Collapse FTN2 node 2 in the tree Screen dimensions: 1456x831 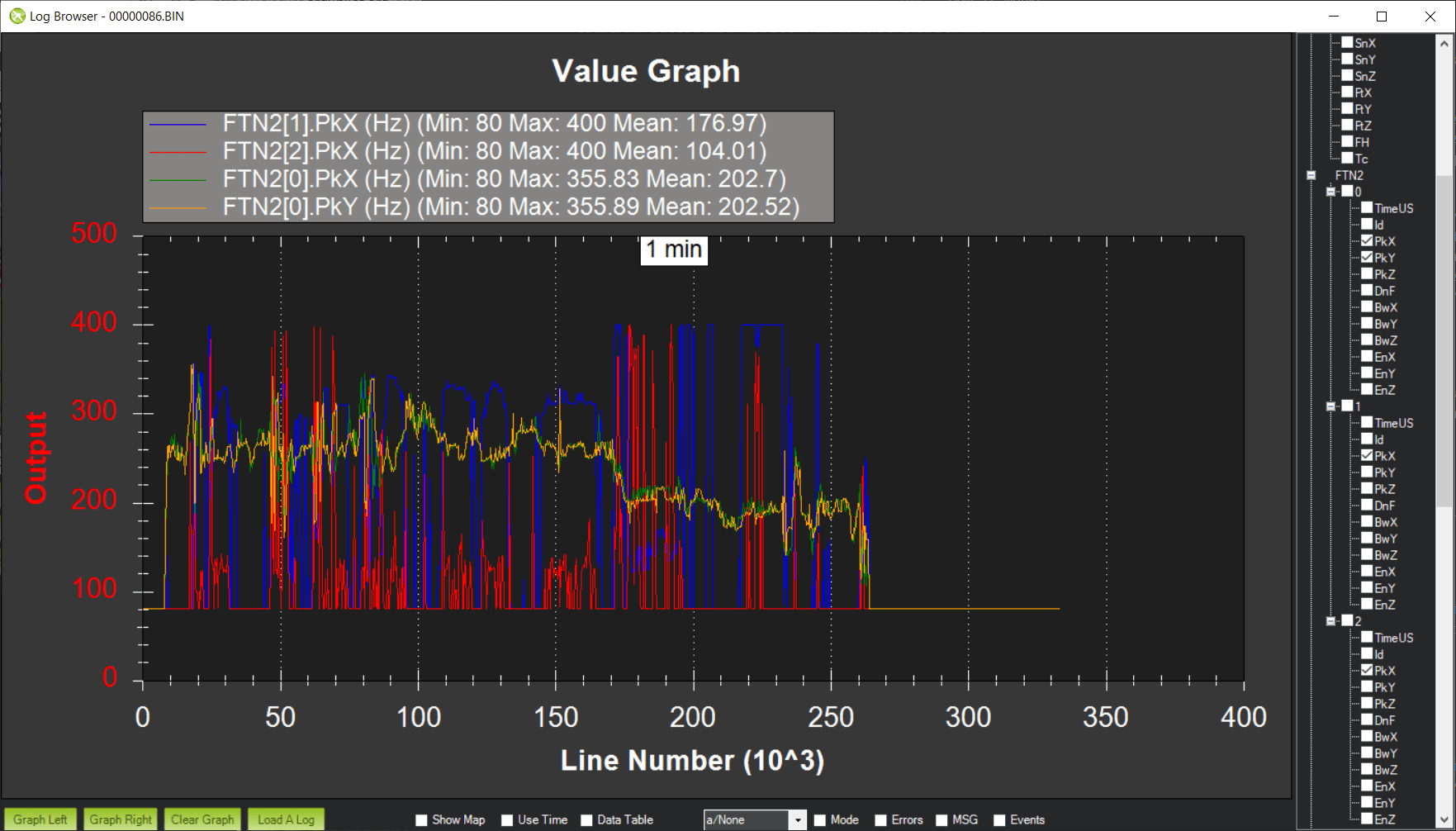pyautogui.click(x=1331, y=620)
